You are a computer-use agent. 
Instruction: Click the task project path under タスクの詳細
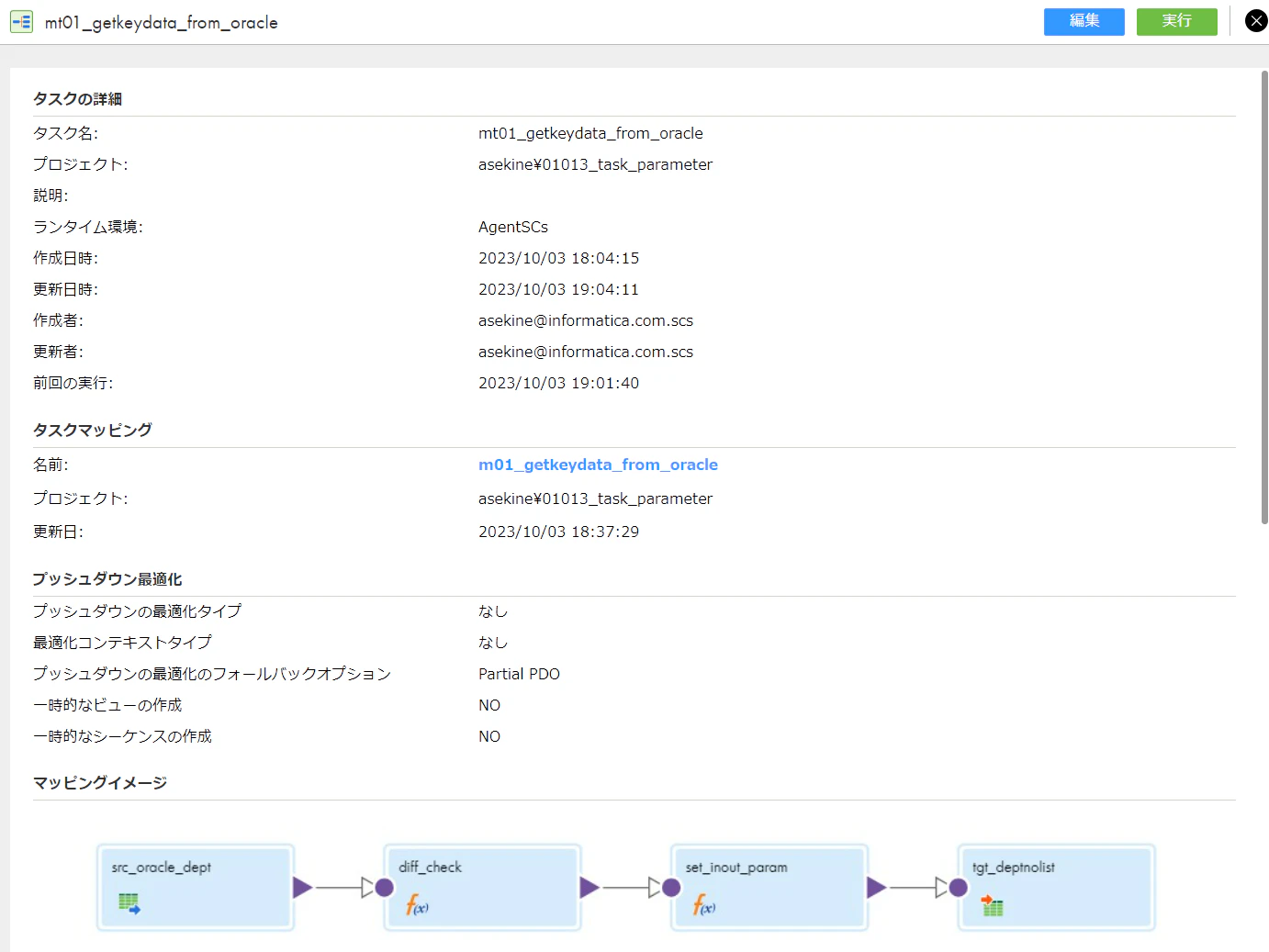tap(595, 164)
